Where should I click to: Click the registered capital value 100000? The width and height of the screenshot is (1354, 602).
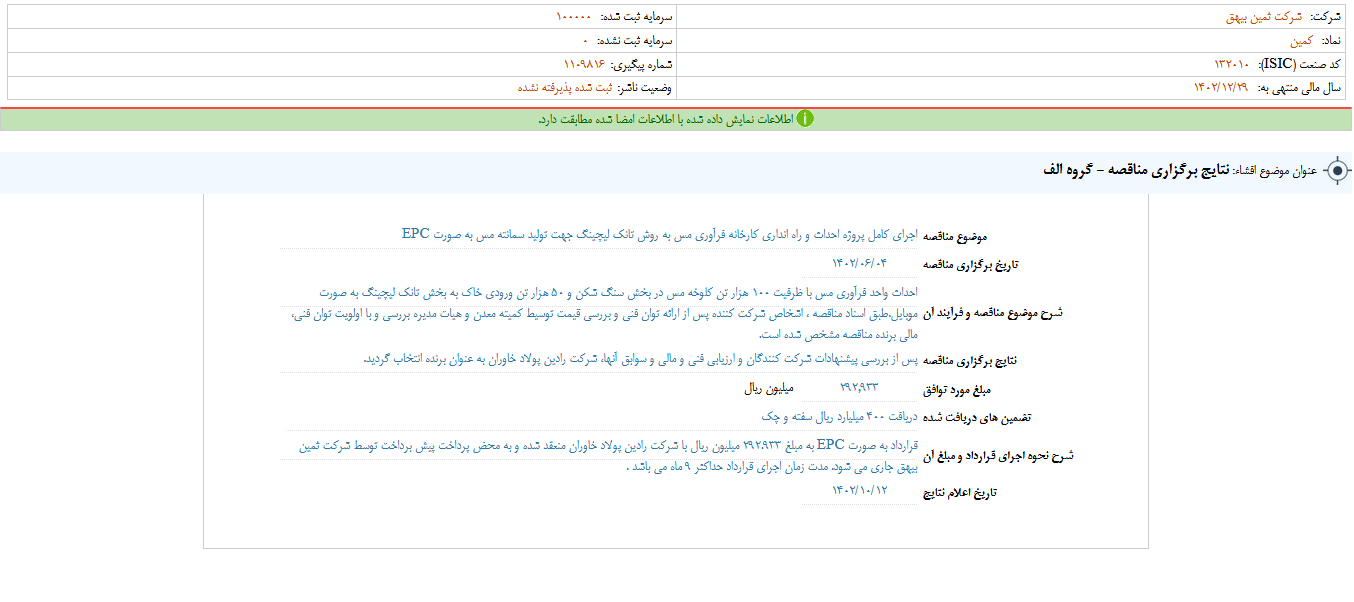[x=573, y=17]
